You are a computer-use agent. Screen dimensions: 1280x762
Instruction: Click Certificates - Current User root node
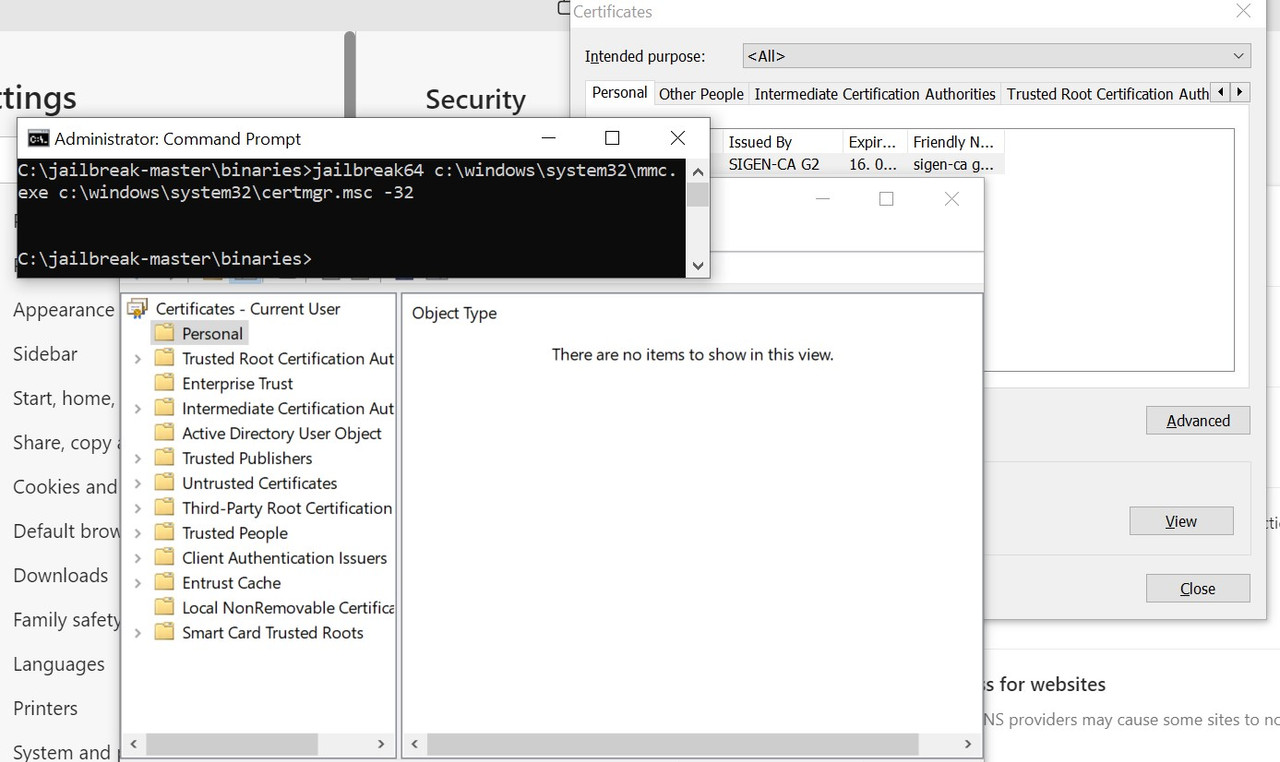(x=248, y=309)
